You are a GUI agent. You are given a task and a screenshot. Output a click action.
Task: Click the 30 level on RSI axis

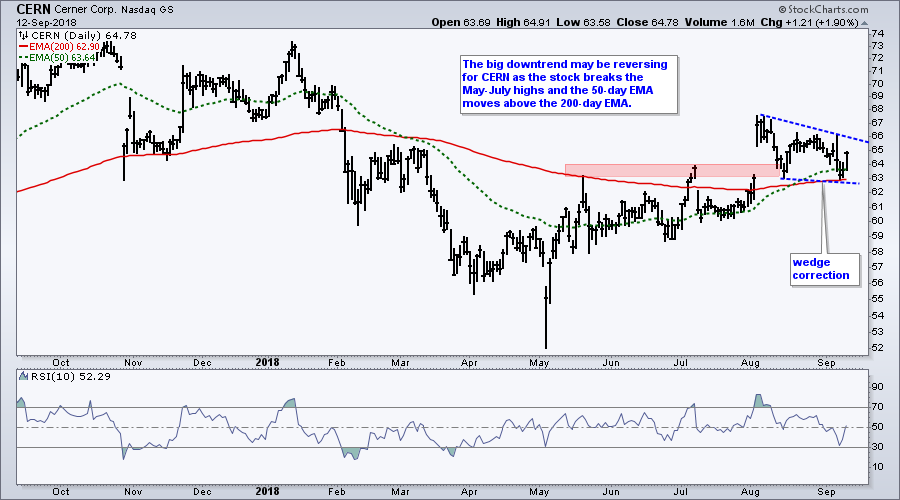(x=877, y=447)
